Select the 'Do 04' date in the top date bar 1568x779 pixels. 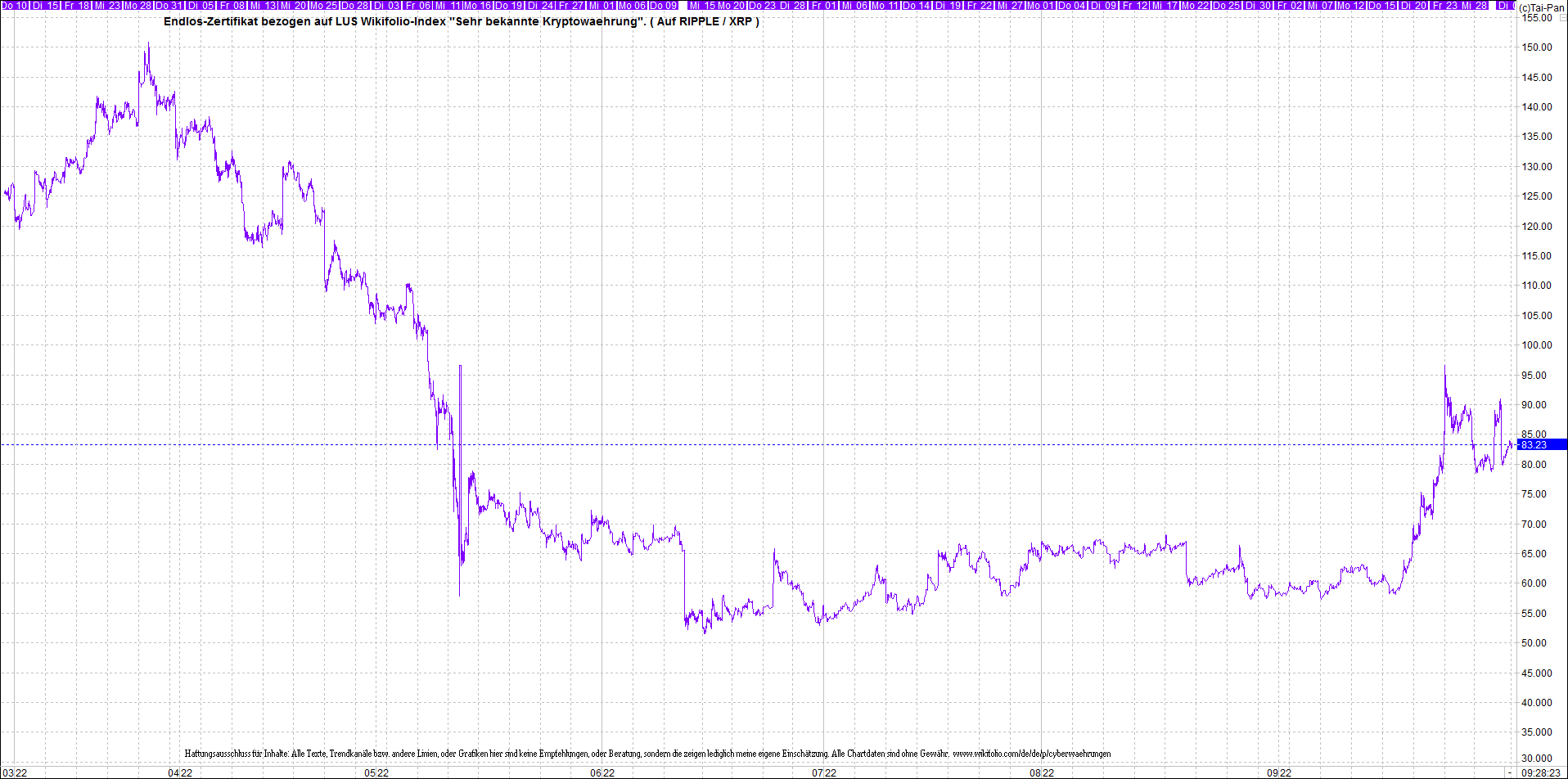(x=1072, y=5)
